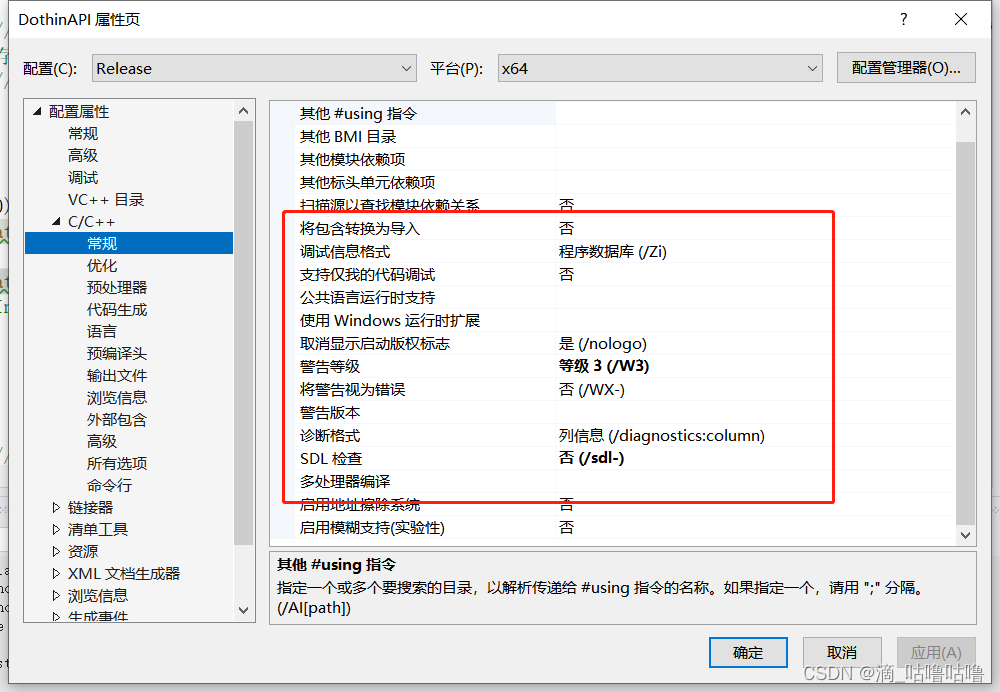Click the help question mark icon
1000x692 pixels.
(903, 18)
